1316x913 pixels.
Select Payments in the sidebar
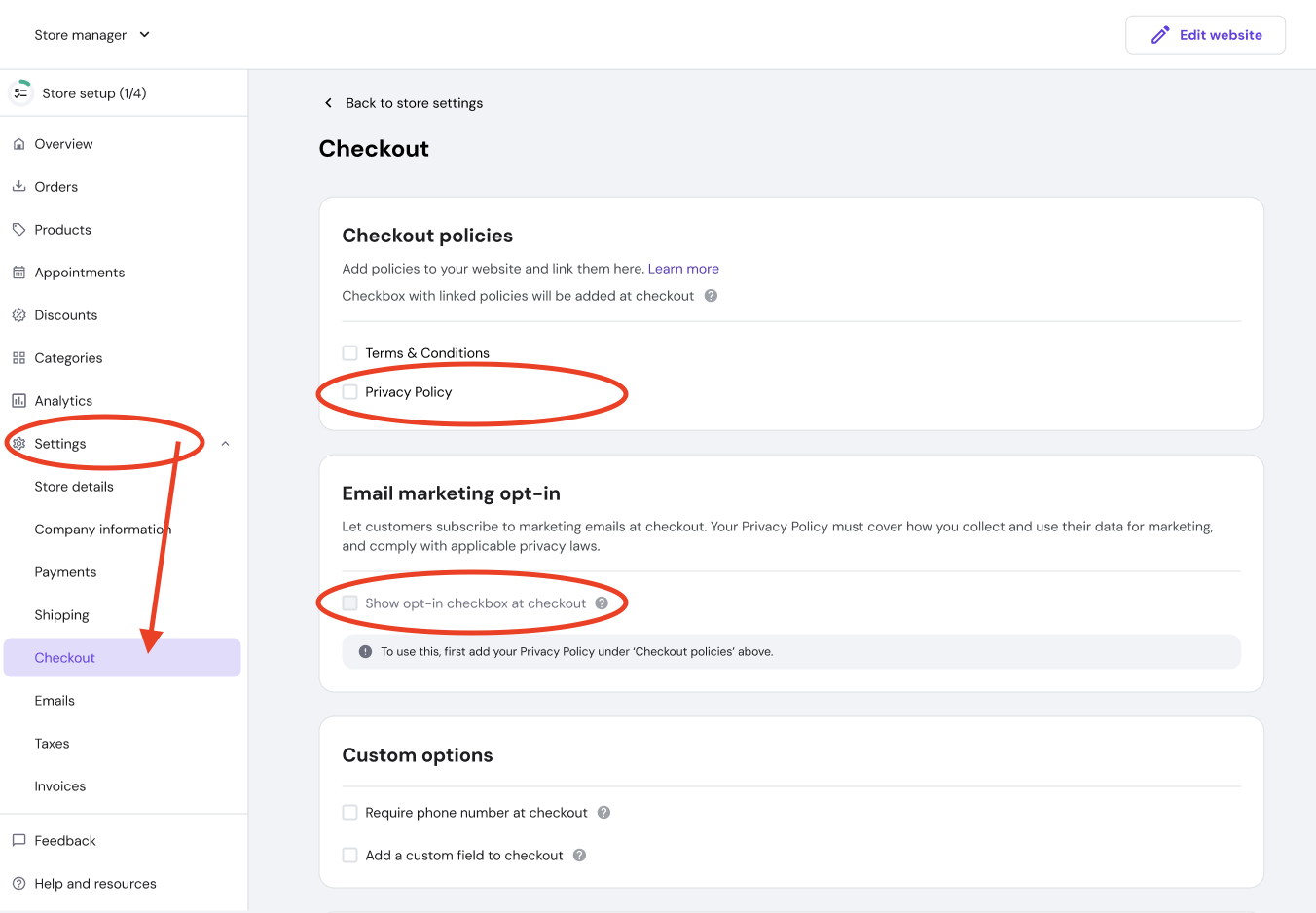pos(65,572)
